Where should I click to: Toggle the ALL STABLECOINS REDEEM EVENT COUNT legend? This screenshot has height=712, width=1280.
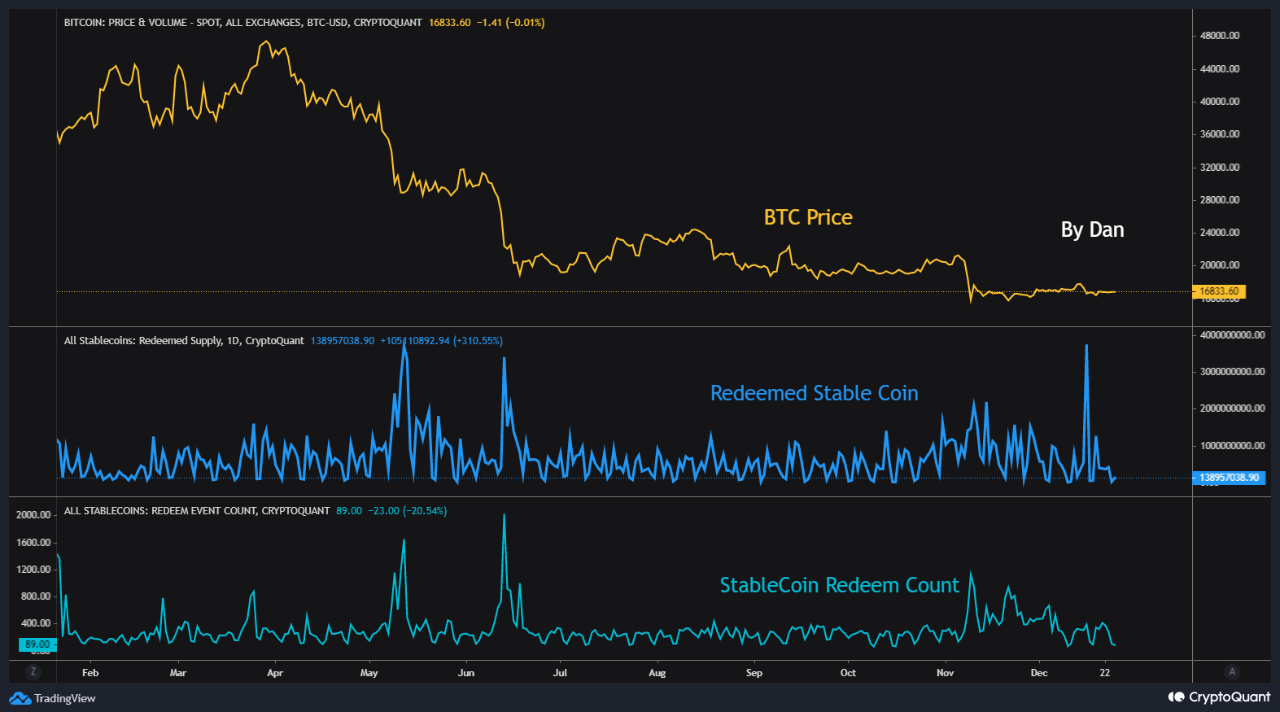click(x=195, y=510)
